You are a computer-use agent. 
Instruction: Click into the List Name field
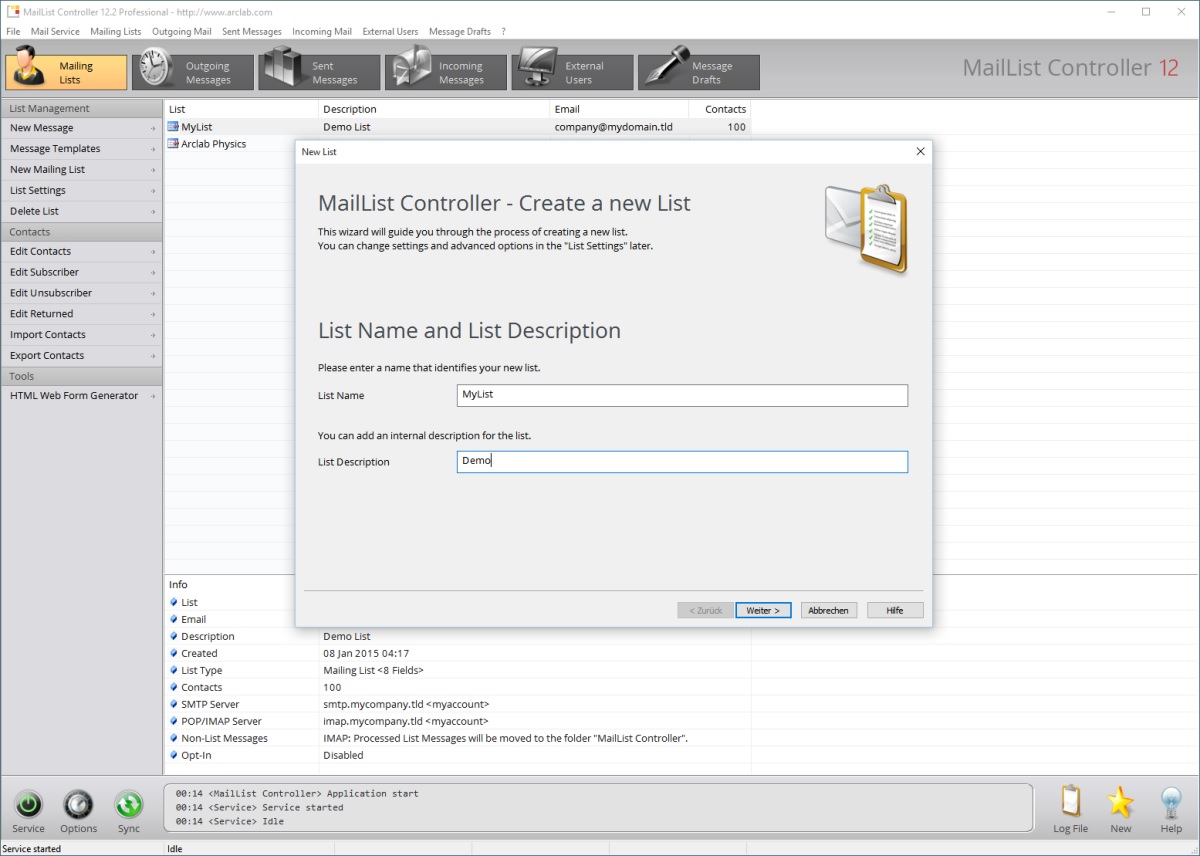(682, 396)
